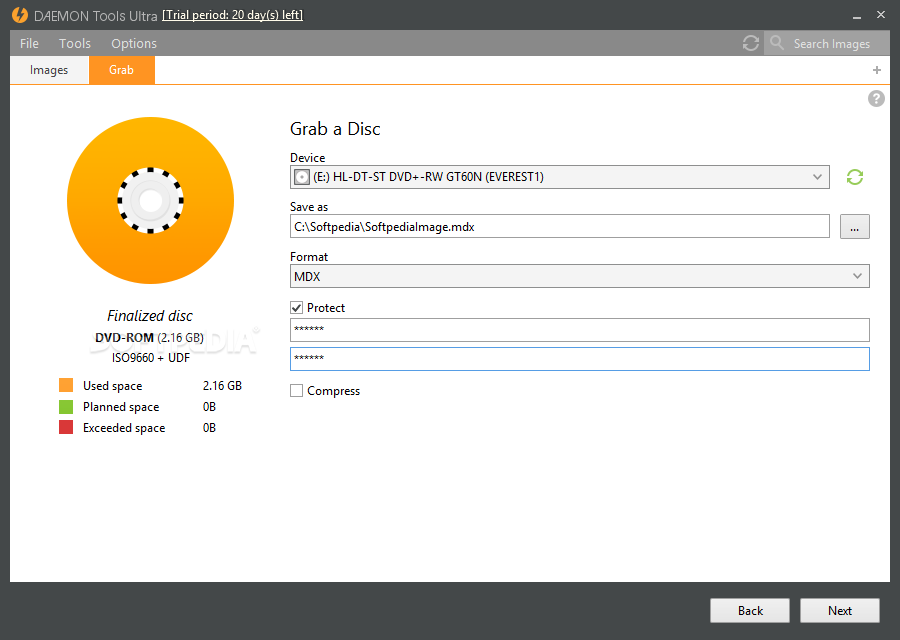Click the magnifier icon in Search Images
900x640 pixels.
[777, 42]
